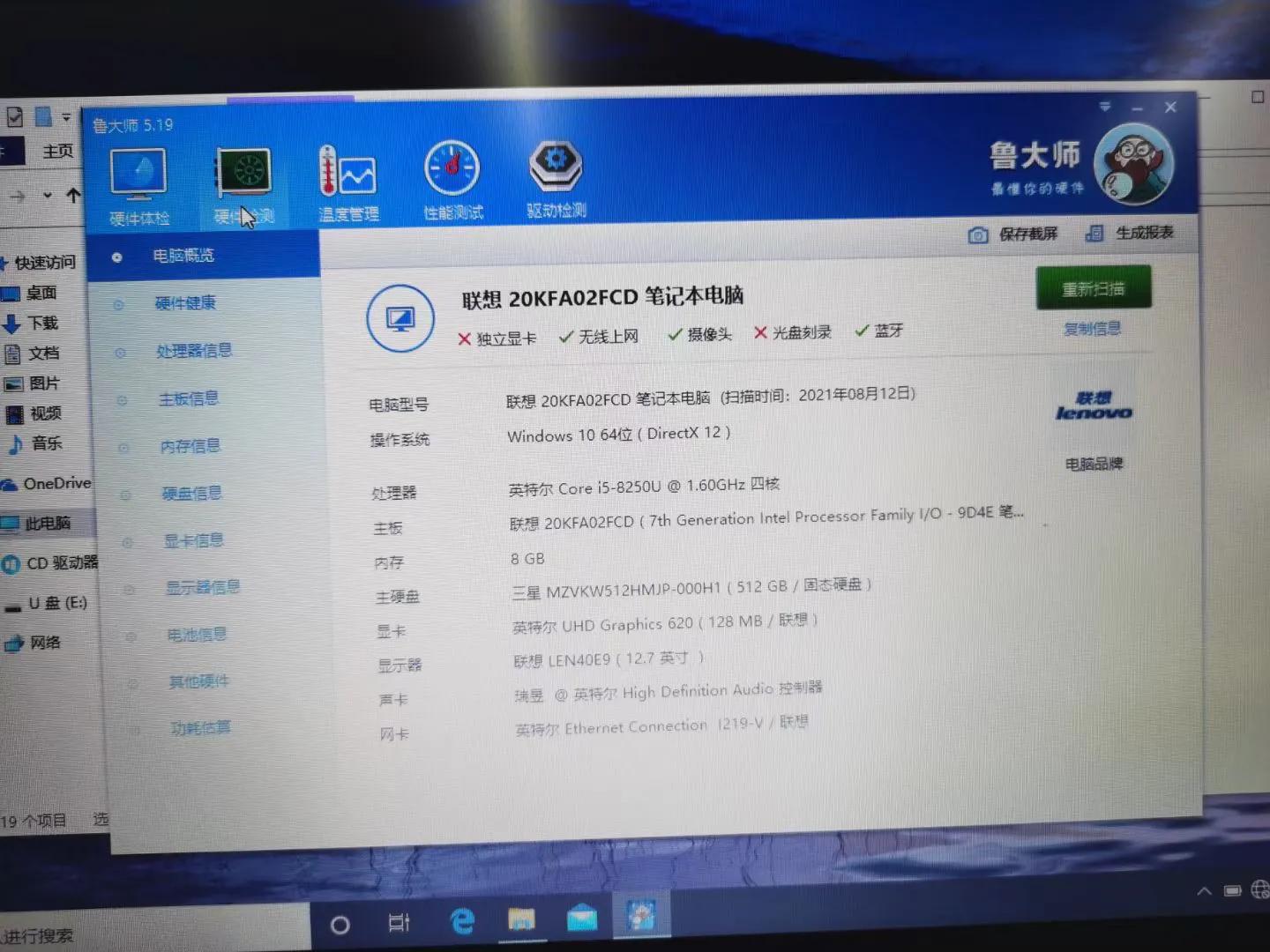Open 硬件体检 hardware checkup module

click(x=138, y=187)
